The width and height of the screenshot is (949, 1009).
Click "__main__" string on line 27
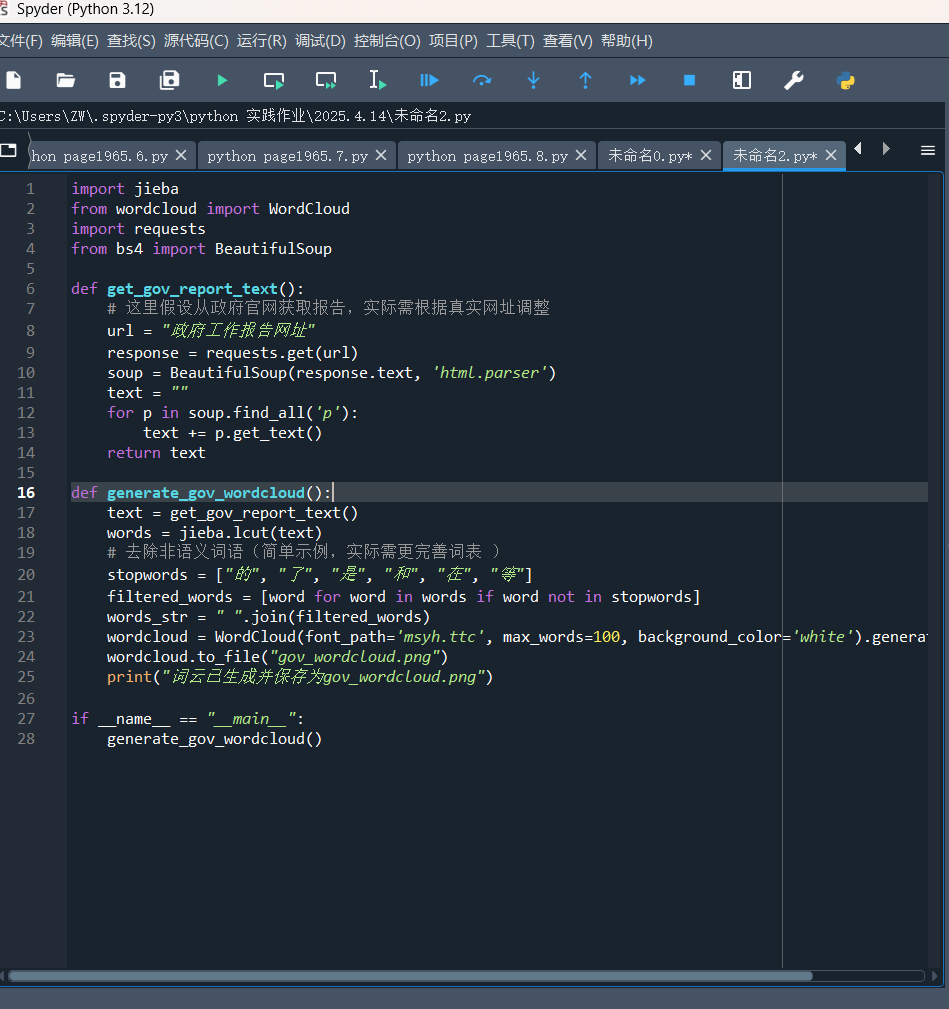(x=251, y=719)
